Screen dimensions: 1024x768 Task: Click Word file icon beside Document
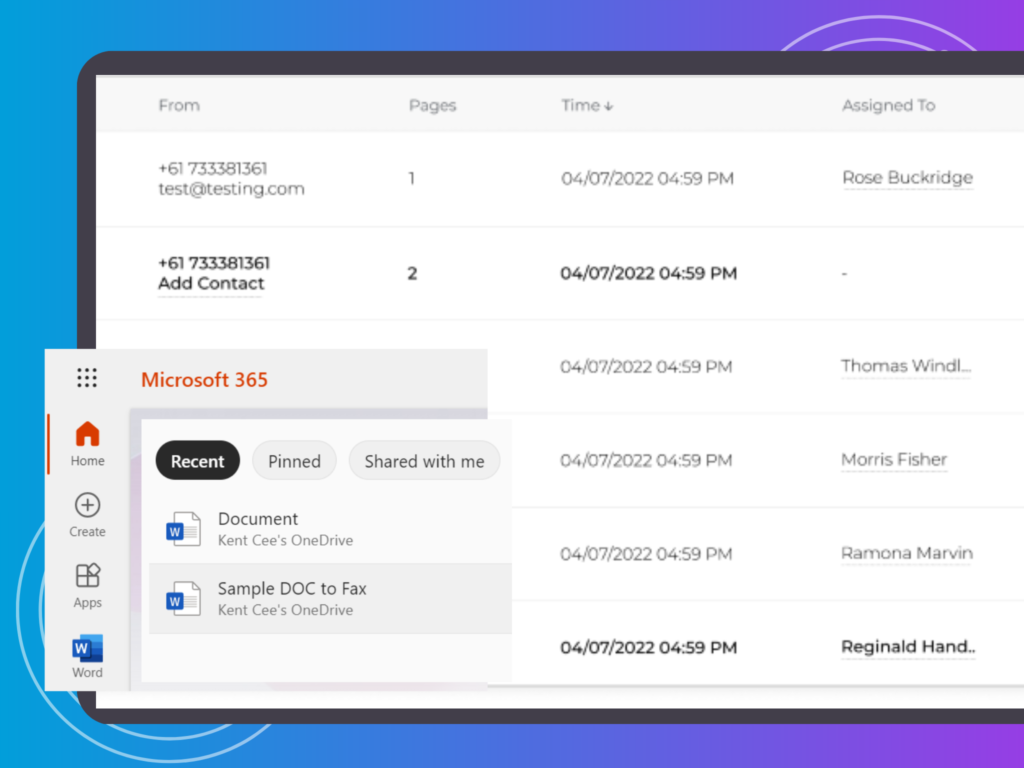pos(184,529)
